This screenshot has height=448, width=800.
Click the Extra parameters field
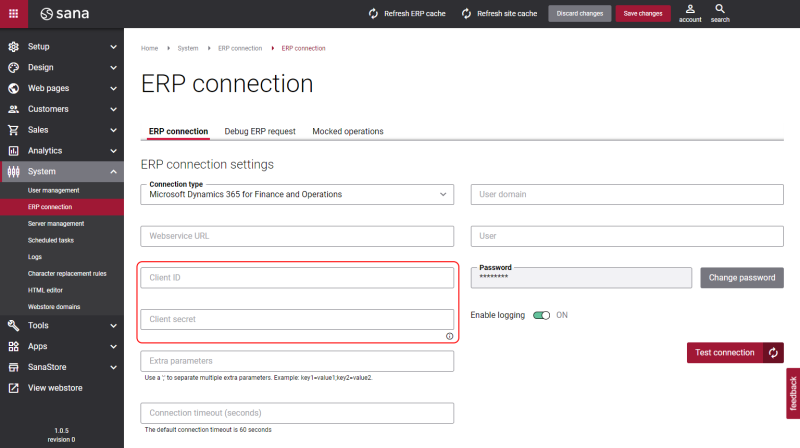[x=297, y=361]
